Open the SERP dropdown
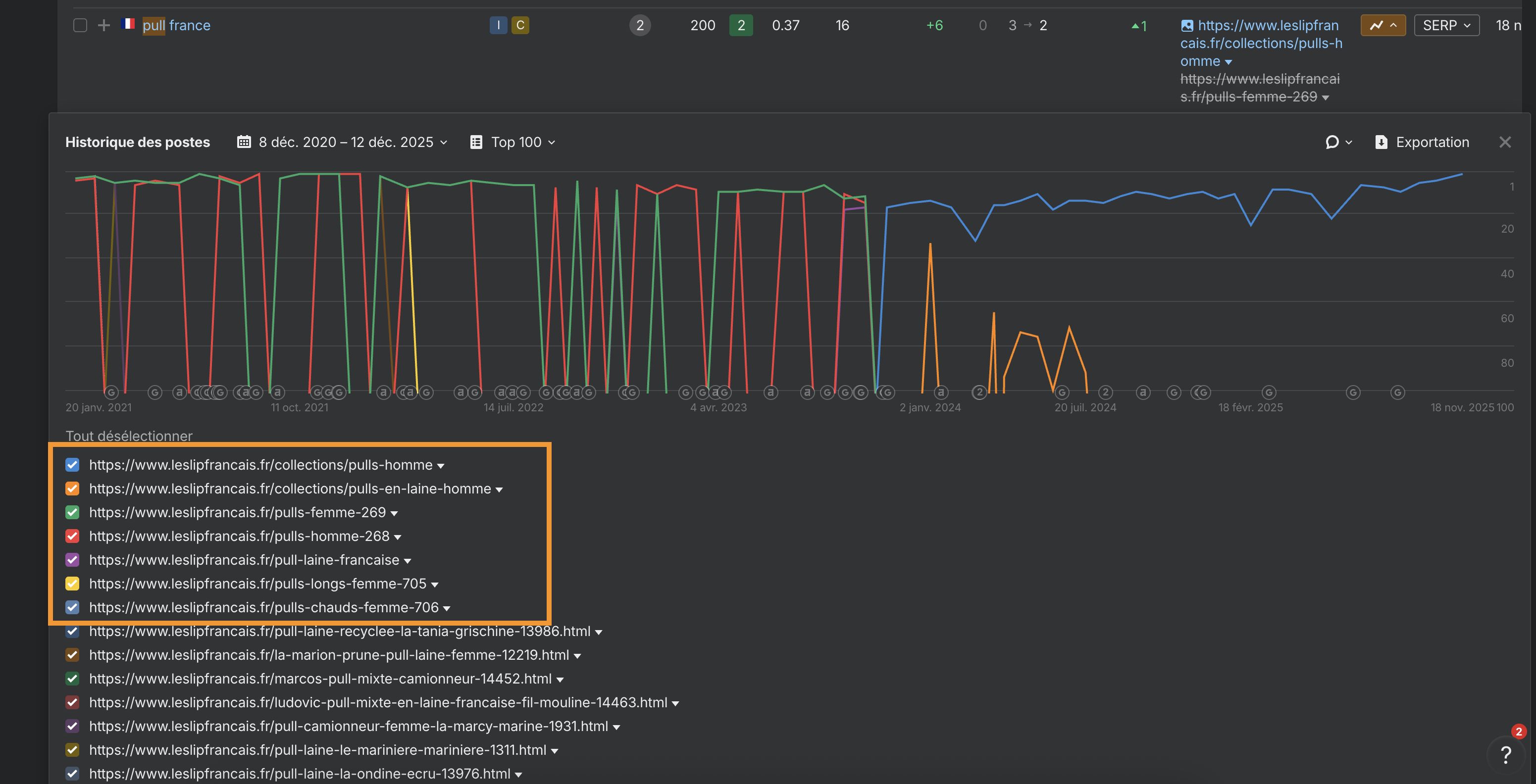 pyautogui.click(x=1445, y=25)
